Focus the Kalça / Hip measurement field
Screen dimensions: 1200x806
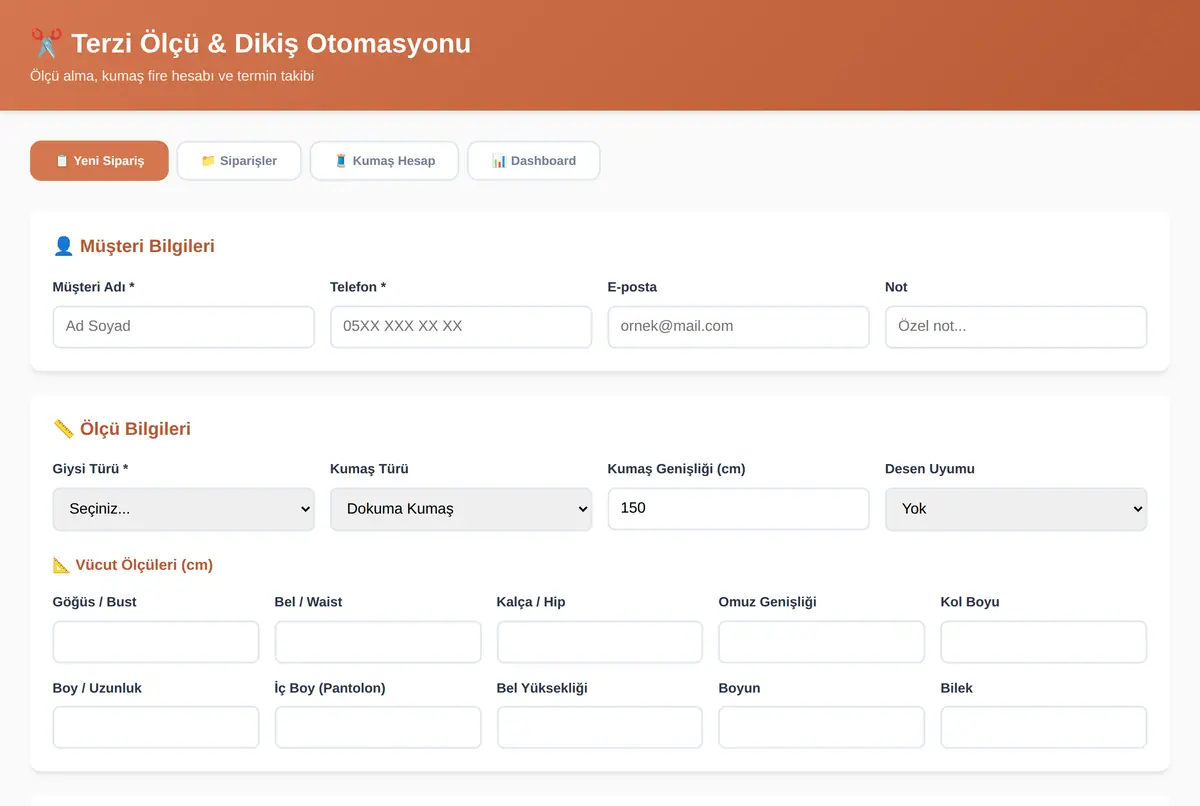point(600,642)
